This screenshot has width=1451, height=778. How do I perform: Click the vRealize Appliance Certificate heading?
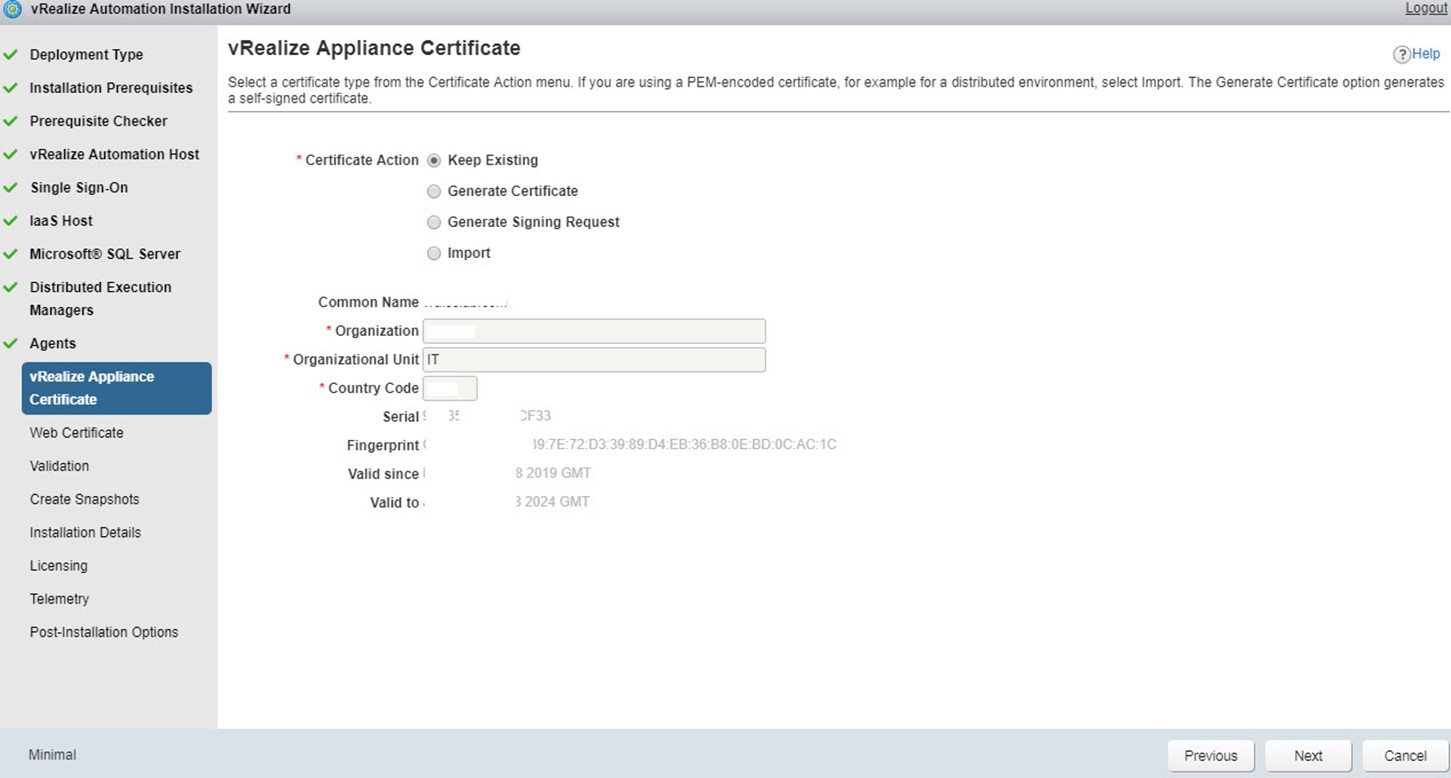(x=374, y=48)
